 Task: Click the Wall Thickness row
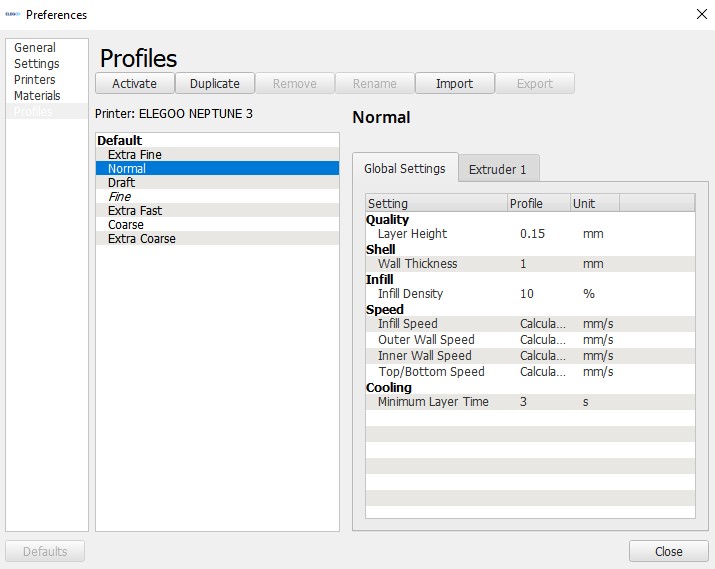pyautogui.click(x=530, y=264)
